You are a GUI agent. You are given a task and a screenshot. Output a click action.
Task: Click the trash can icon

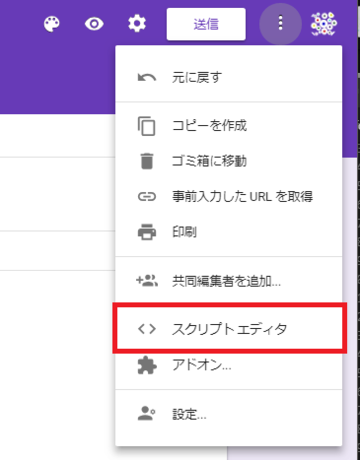pyautogui.click(x=147, y=161)
